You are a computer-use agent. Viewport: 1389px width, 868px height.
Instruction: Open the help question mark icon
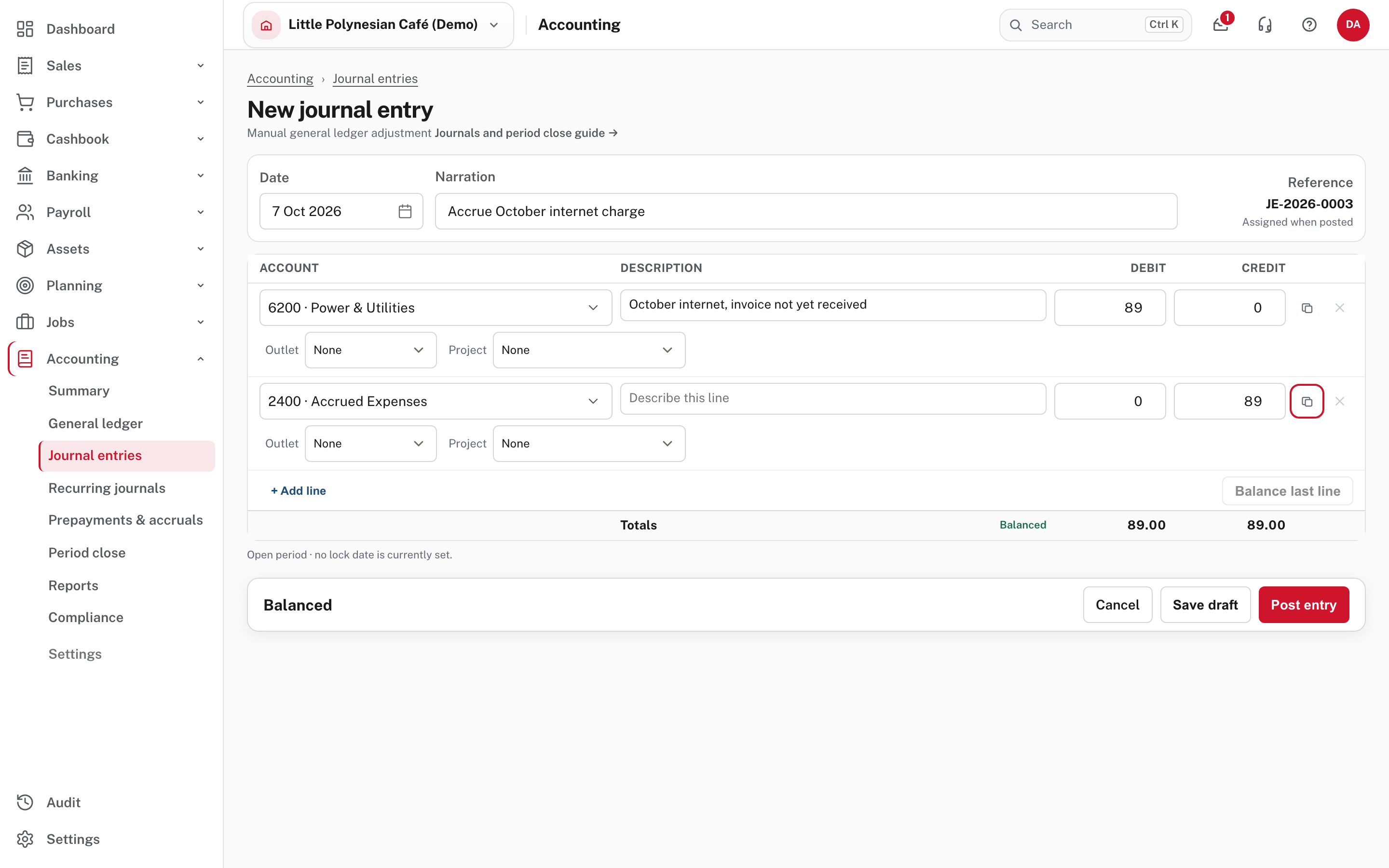tap(1309, 25)
